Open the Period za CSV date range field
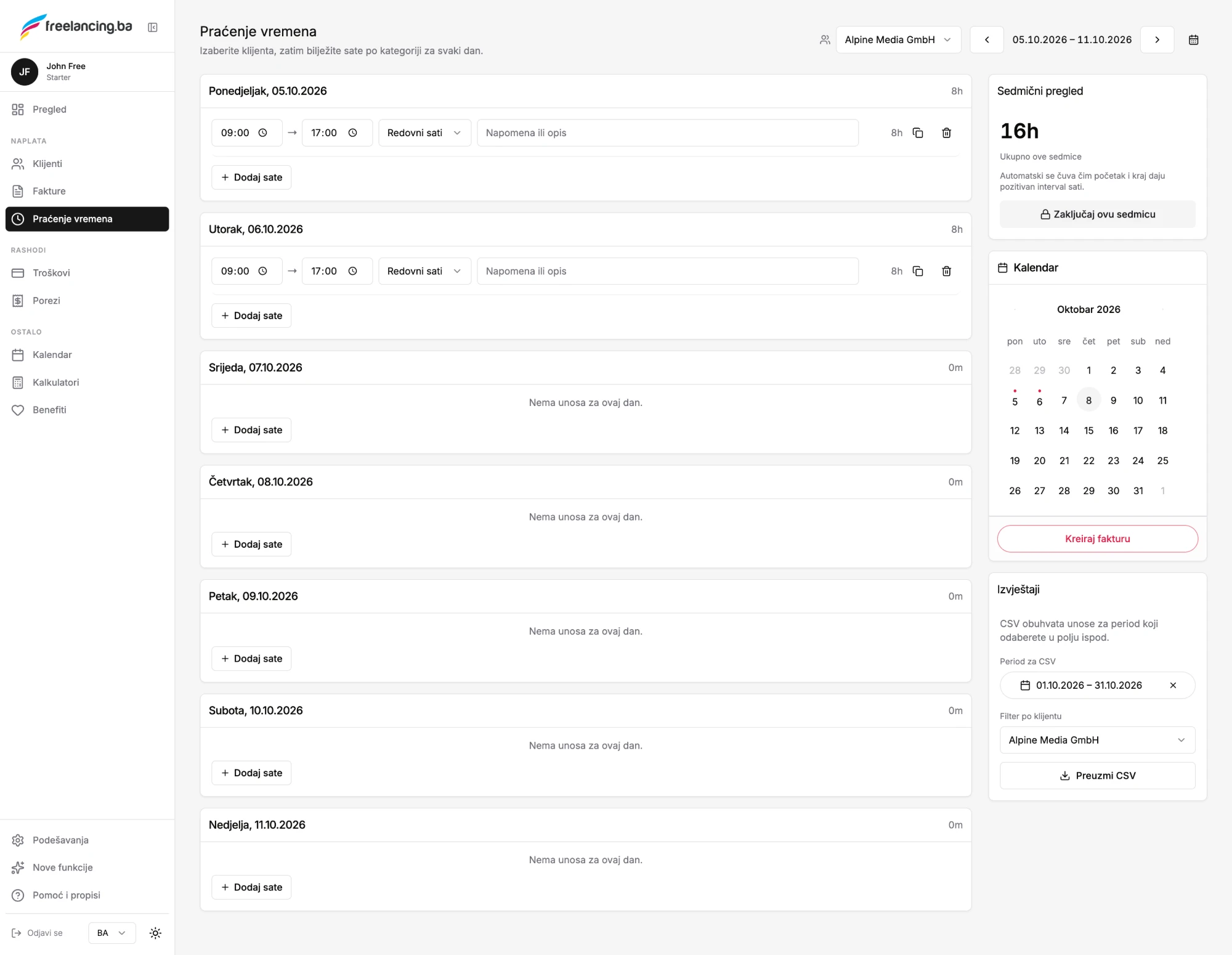 [1097, 685]
